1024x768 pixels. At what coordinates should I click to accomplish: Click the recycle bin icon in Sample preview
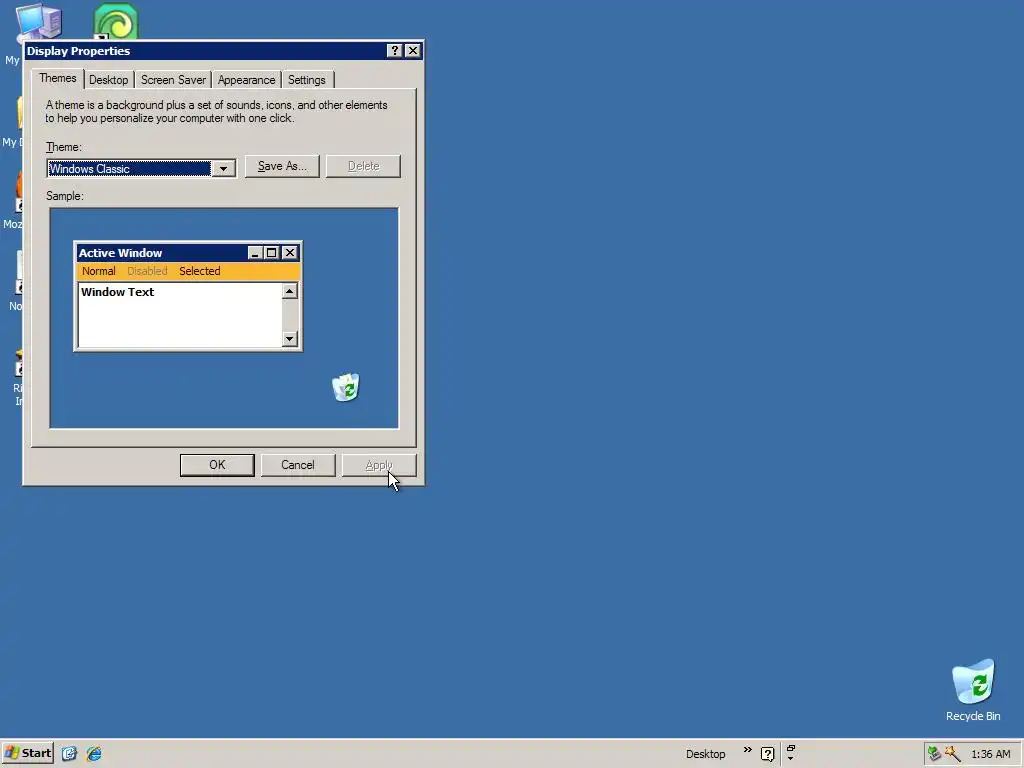coord(345,387)
